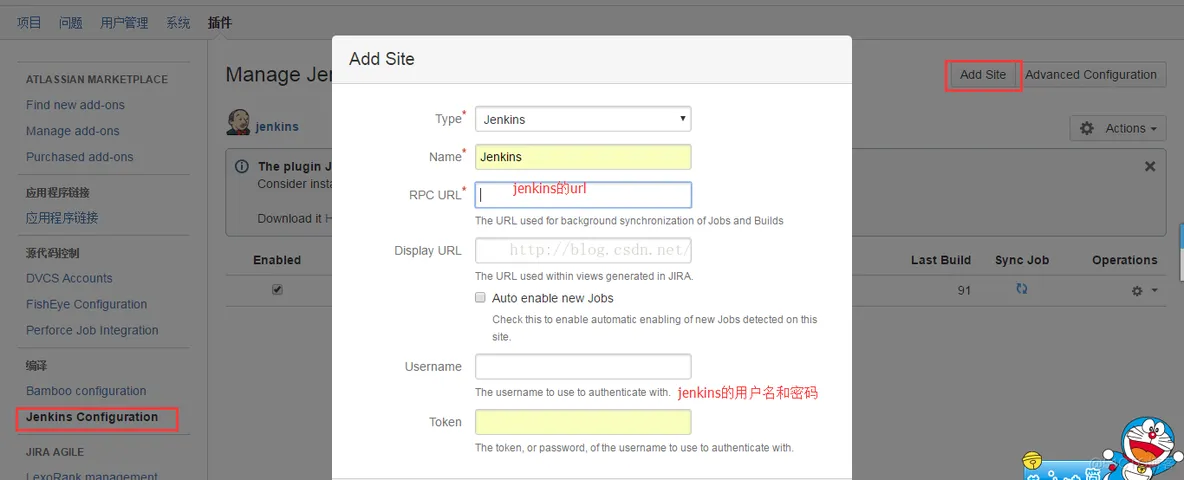Click the Display URL input field
1184x480 pixels.
(x=583, y=251)
